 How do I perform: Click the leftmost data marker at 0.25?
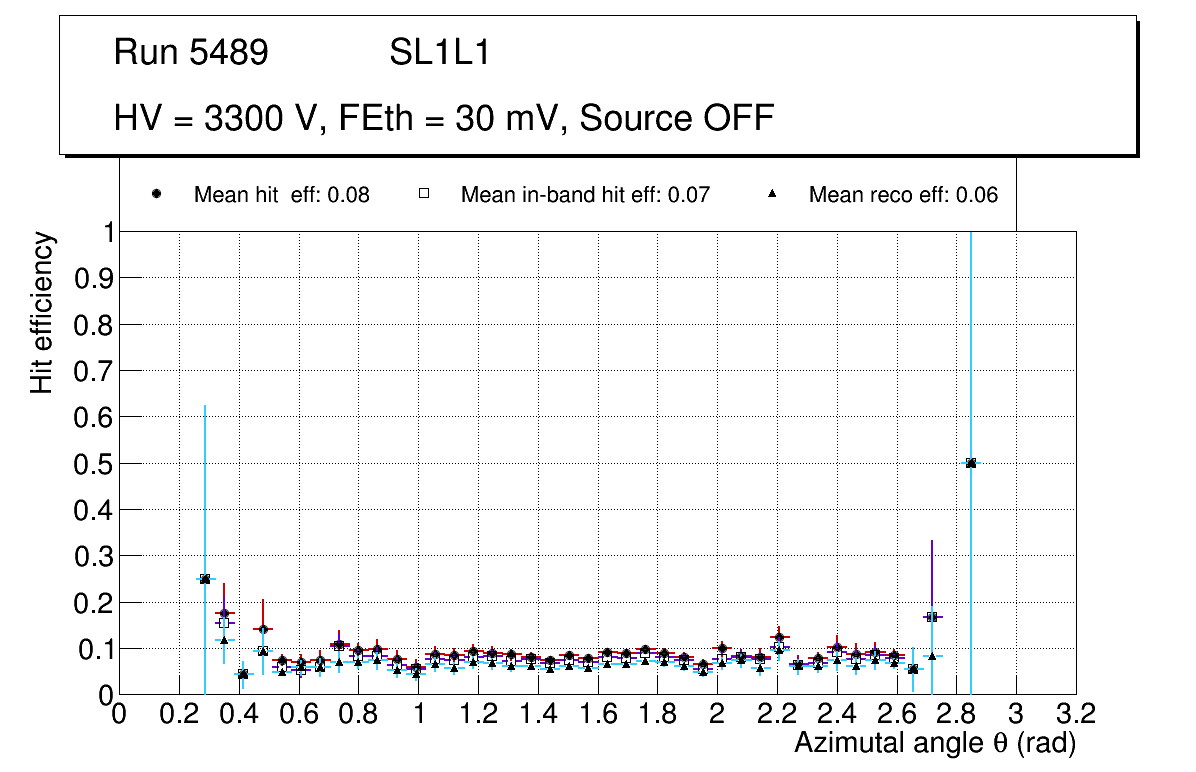click(205, 579)
